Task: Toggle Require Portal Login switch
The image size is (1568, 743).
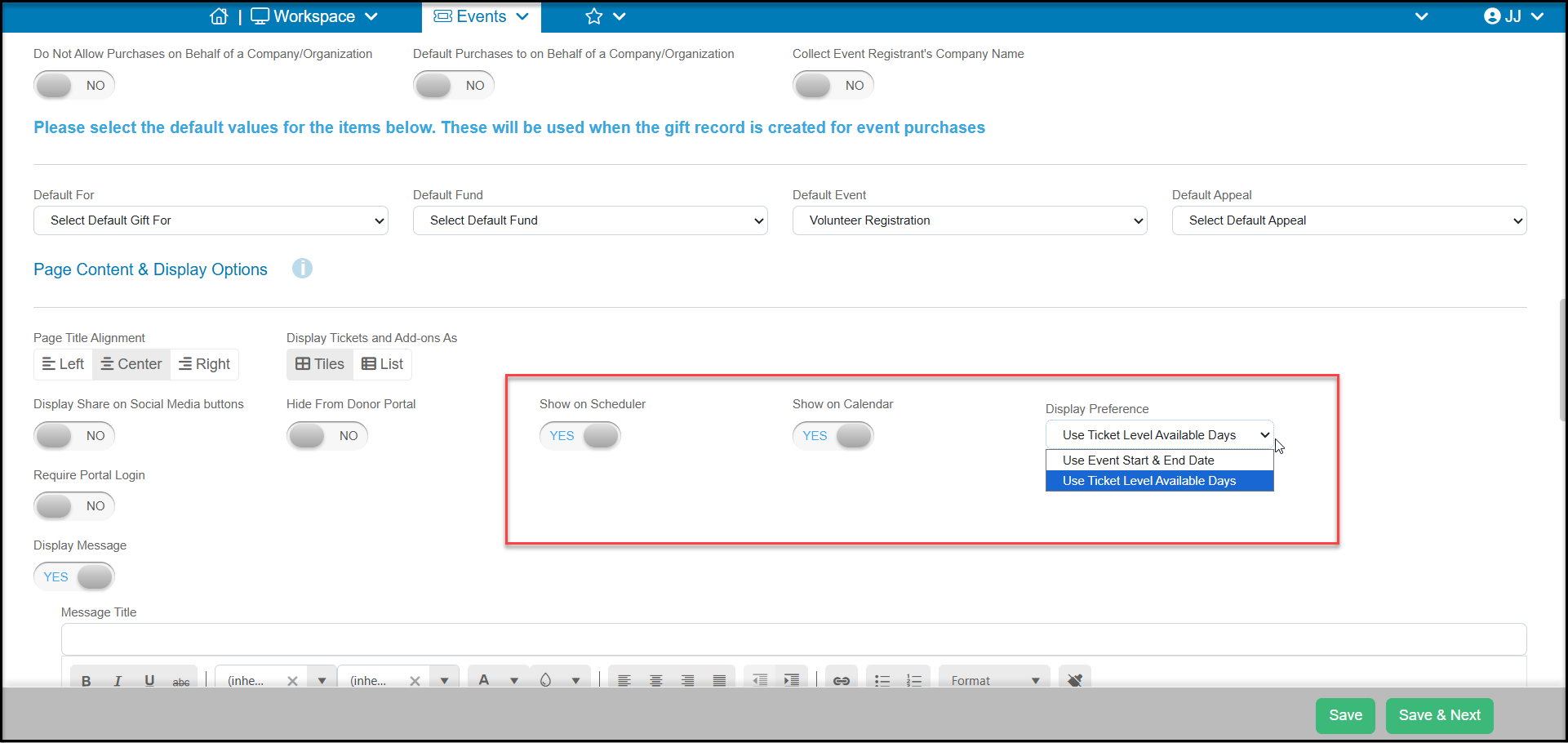Action: point(74,506)
